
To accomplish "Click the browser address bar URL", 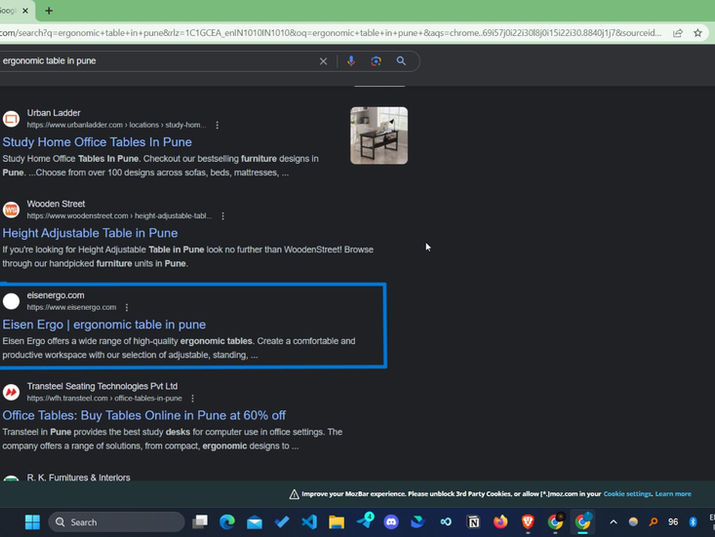I will 331,33.
